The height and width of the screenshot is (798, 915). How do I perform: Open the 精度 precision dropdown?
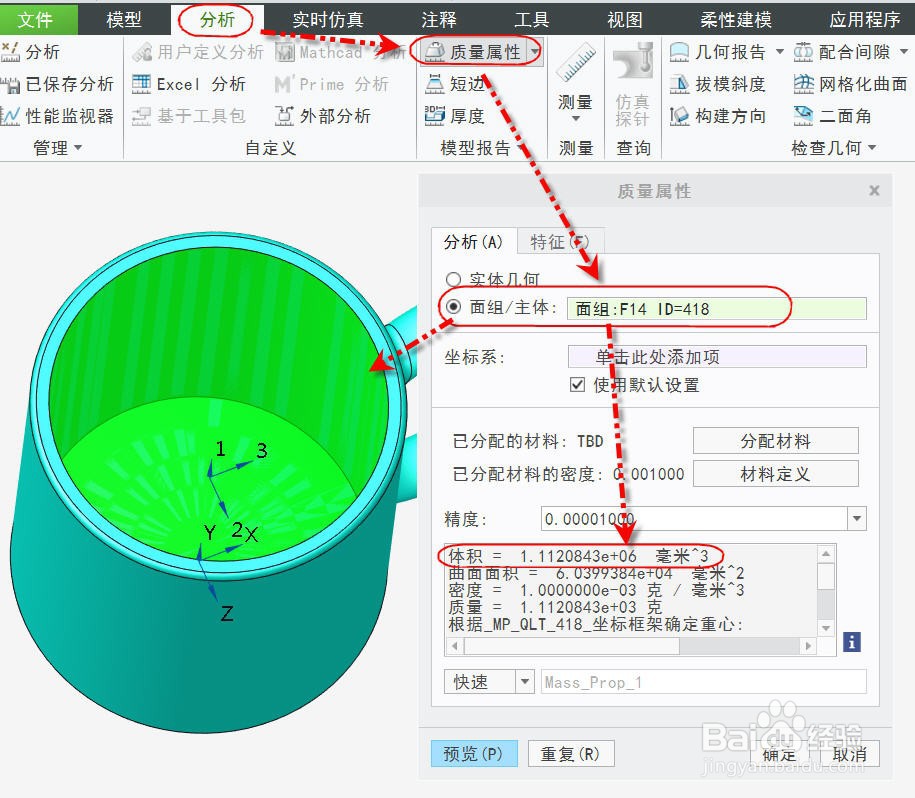pos(857,519)
